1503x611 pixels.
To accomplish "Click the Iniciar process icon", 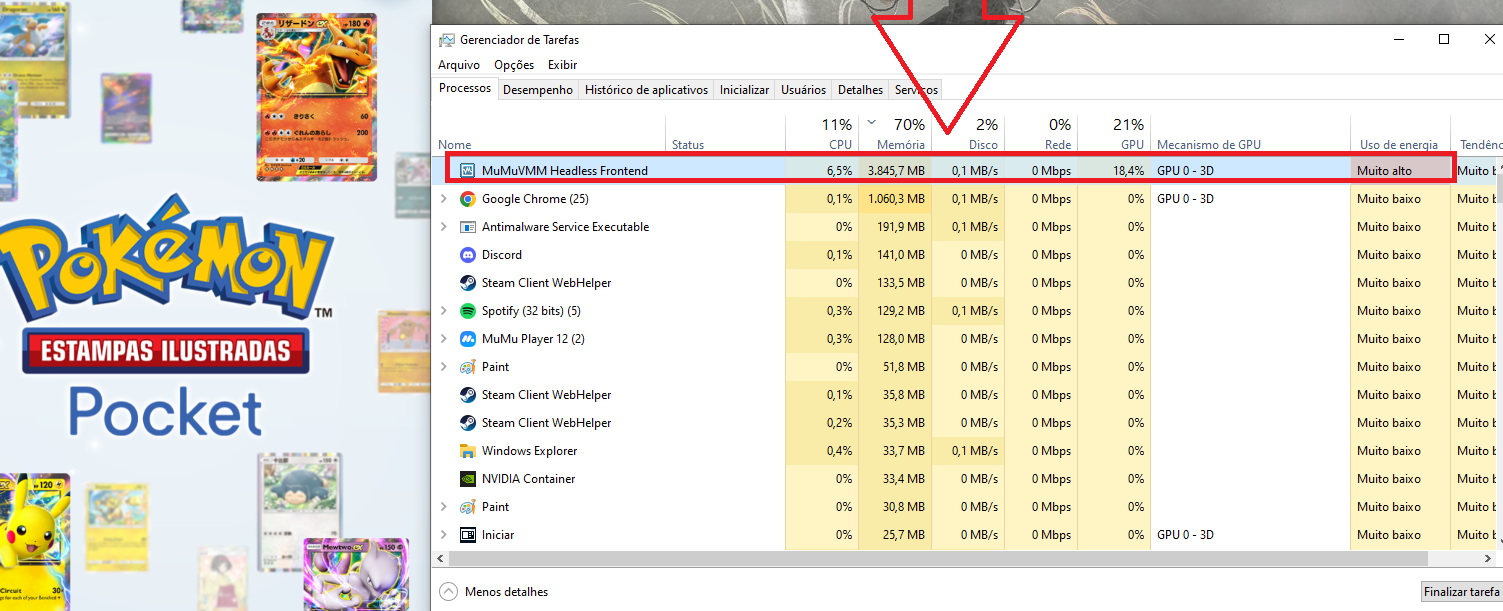I will pyautogui.click(x=467, y=535).
